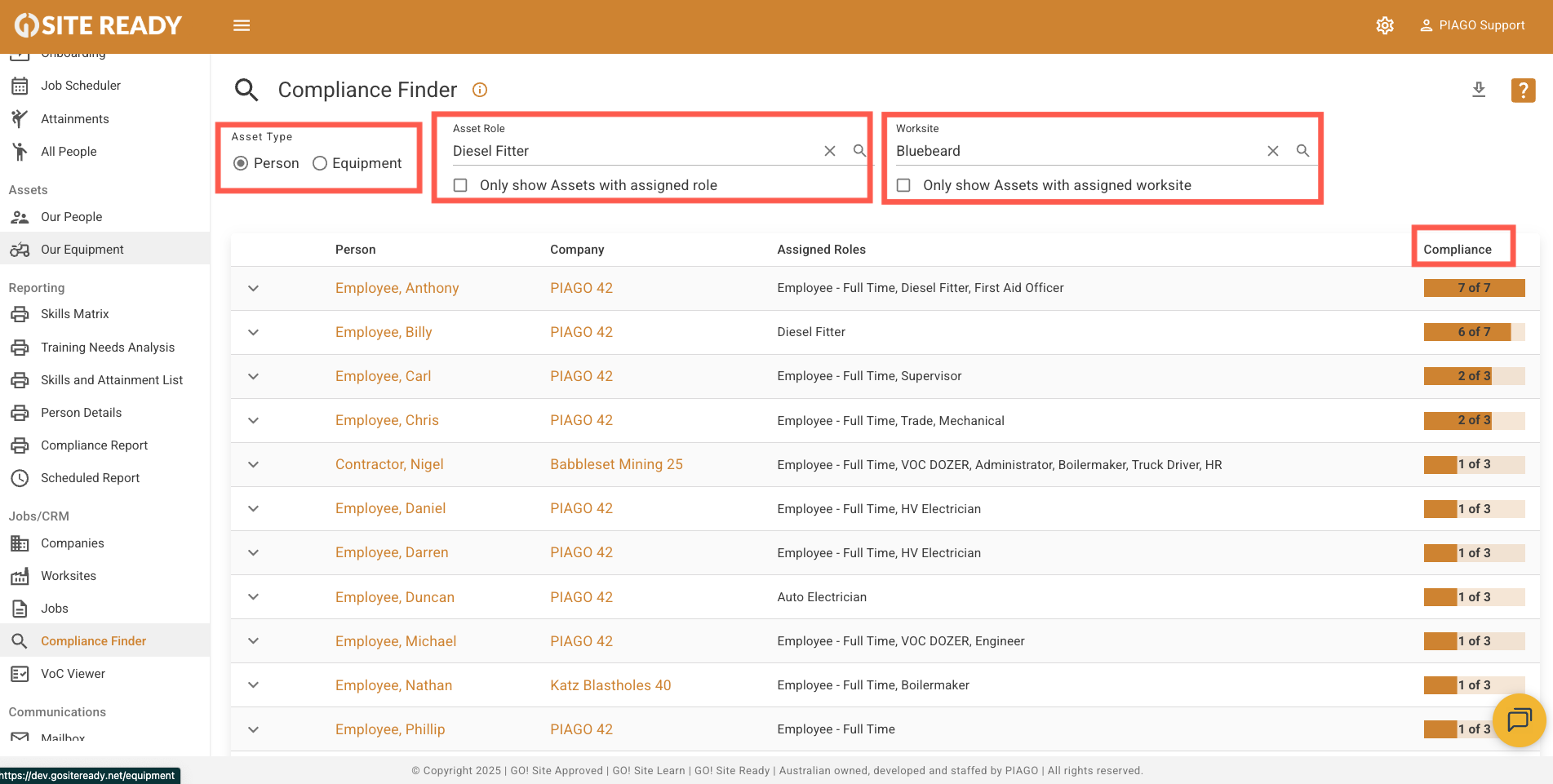This screenshot has height=784, width=1553.
Task: Clear the Diesel Fitter asset role
Action: click(829, 151)
